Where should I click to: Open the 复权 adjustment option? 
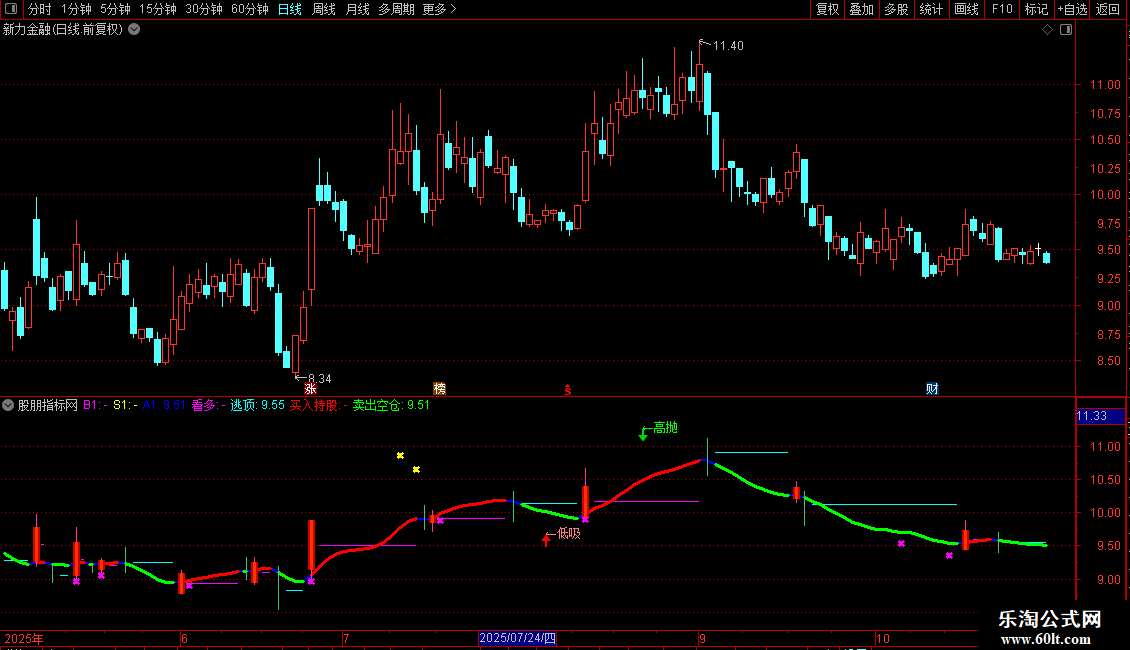[x=827, y=9]
